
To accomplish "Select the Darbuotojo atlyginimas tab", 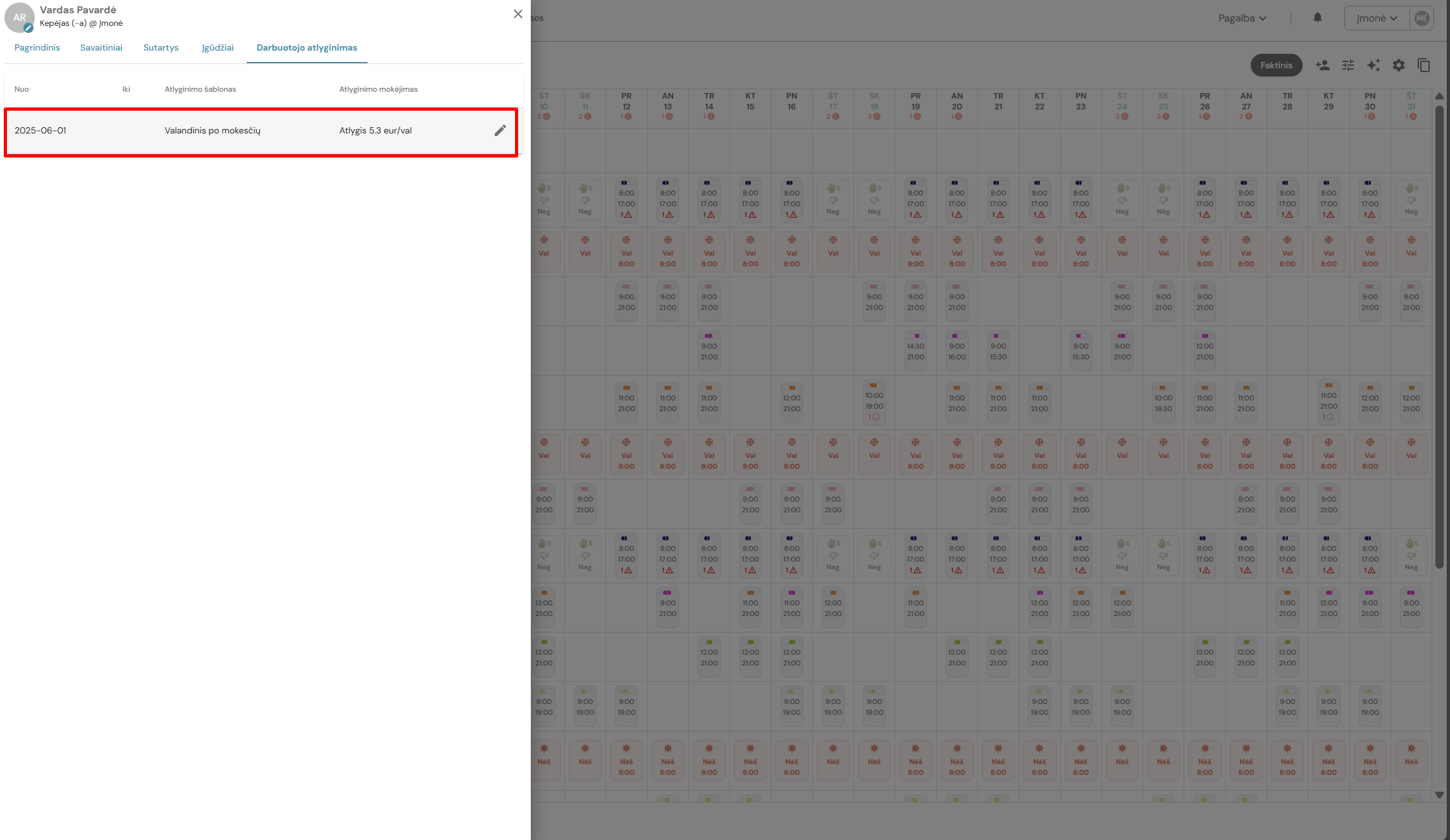I will coord(307,47).
